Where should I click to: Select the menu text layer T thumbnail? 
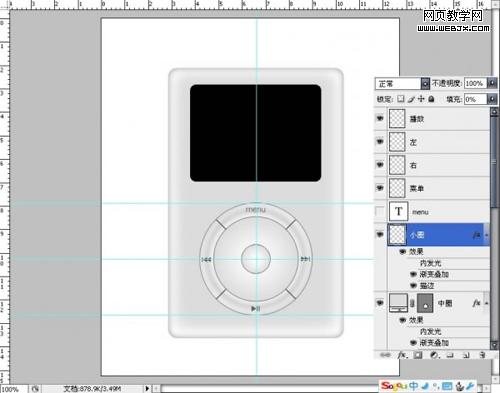tap(398, 211)
